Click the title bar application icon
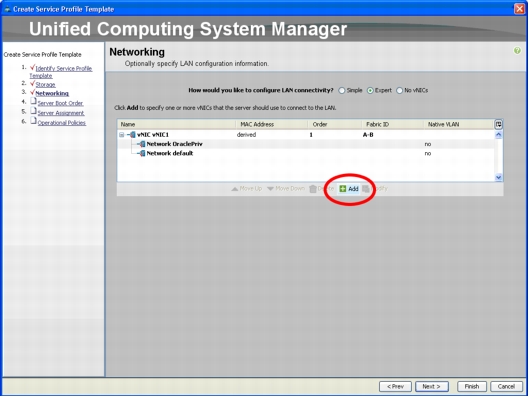529x398 pixels. (x=7, y=9)
